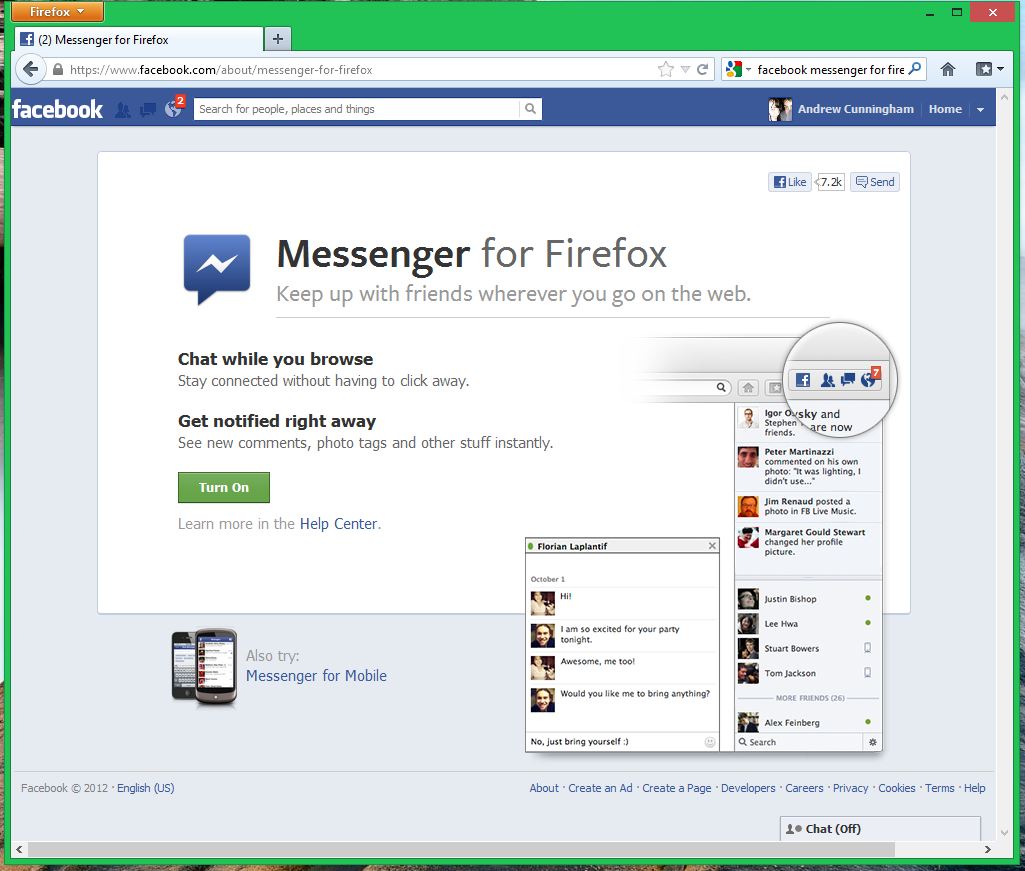This screenshot has width=1025, height=871.
Task: Click the Chat while you browse heading
Action: [275, 359]
